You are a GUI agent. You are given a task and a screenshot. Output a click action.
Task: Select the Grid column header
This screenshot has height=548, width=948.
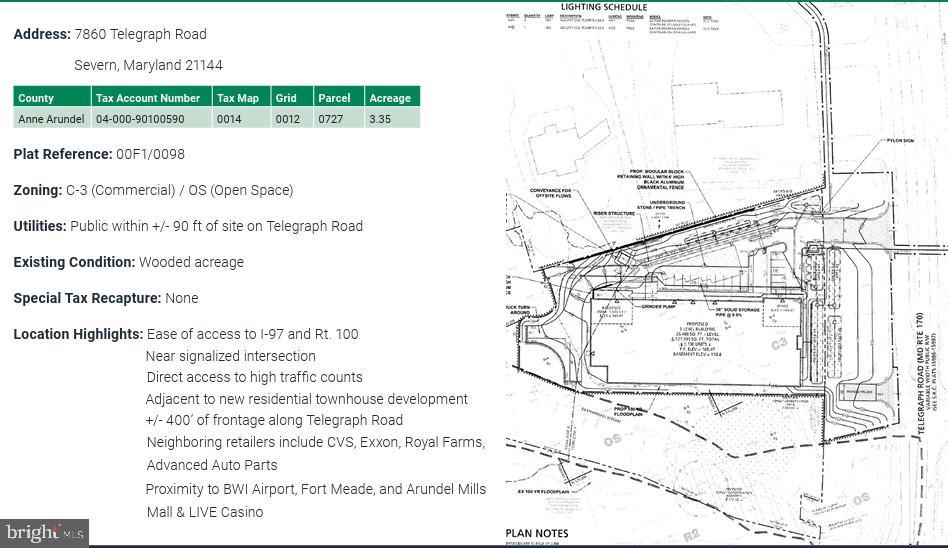pyautogui.click(x=287, y=98)
